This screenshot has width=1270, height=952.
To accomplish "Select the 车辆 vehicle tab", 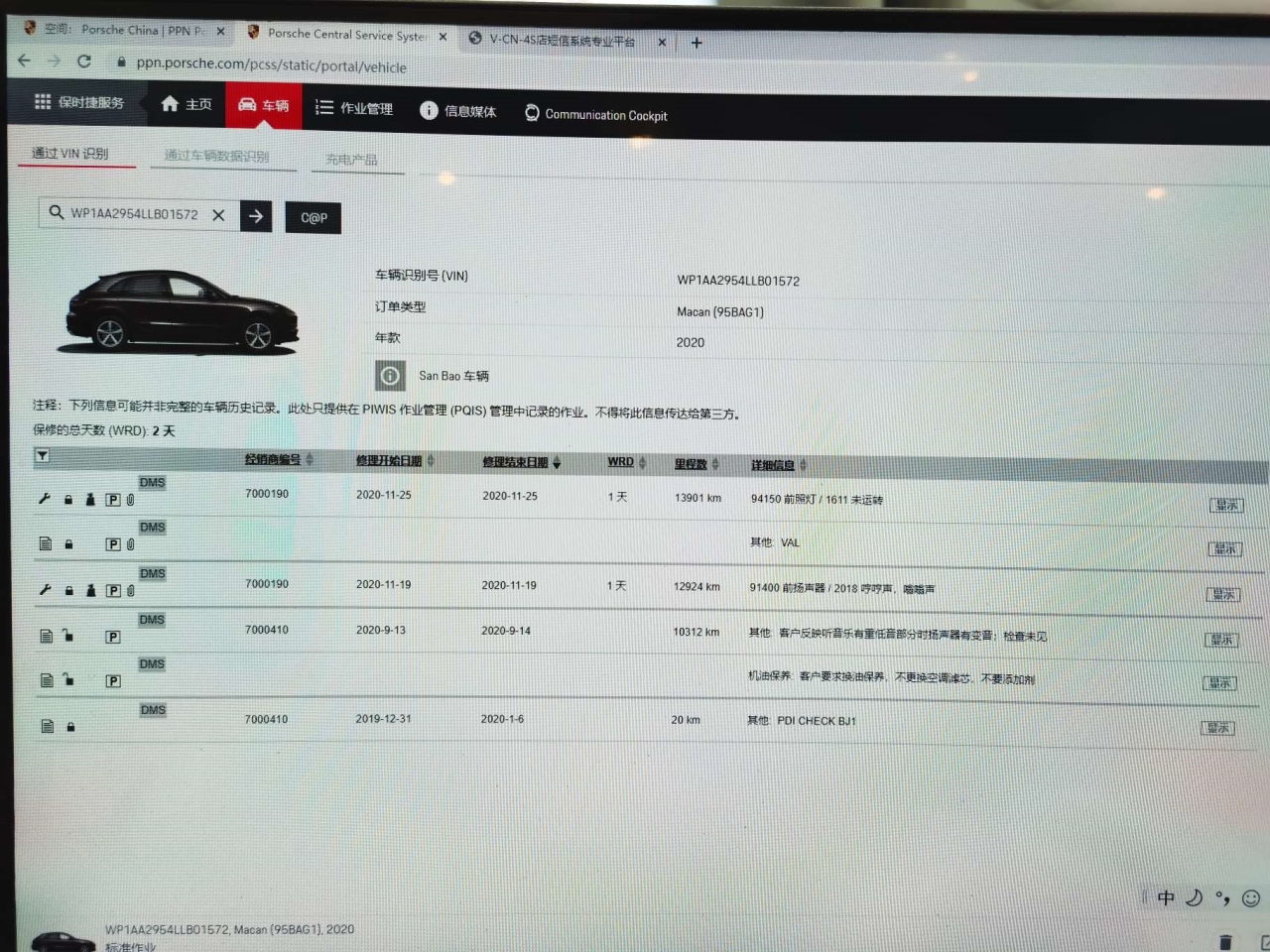I will (x=263, y=105).
